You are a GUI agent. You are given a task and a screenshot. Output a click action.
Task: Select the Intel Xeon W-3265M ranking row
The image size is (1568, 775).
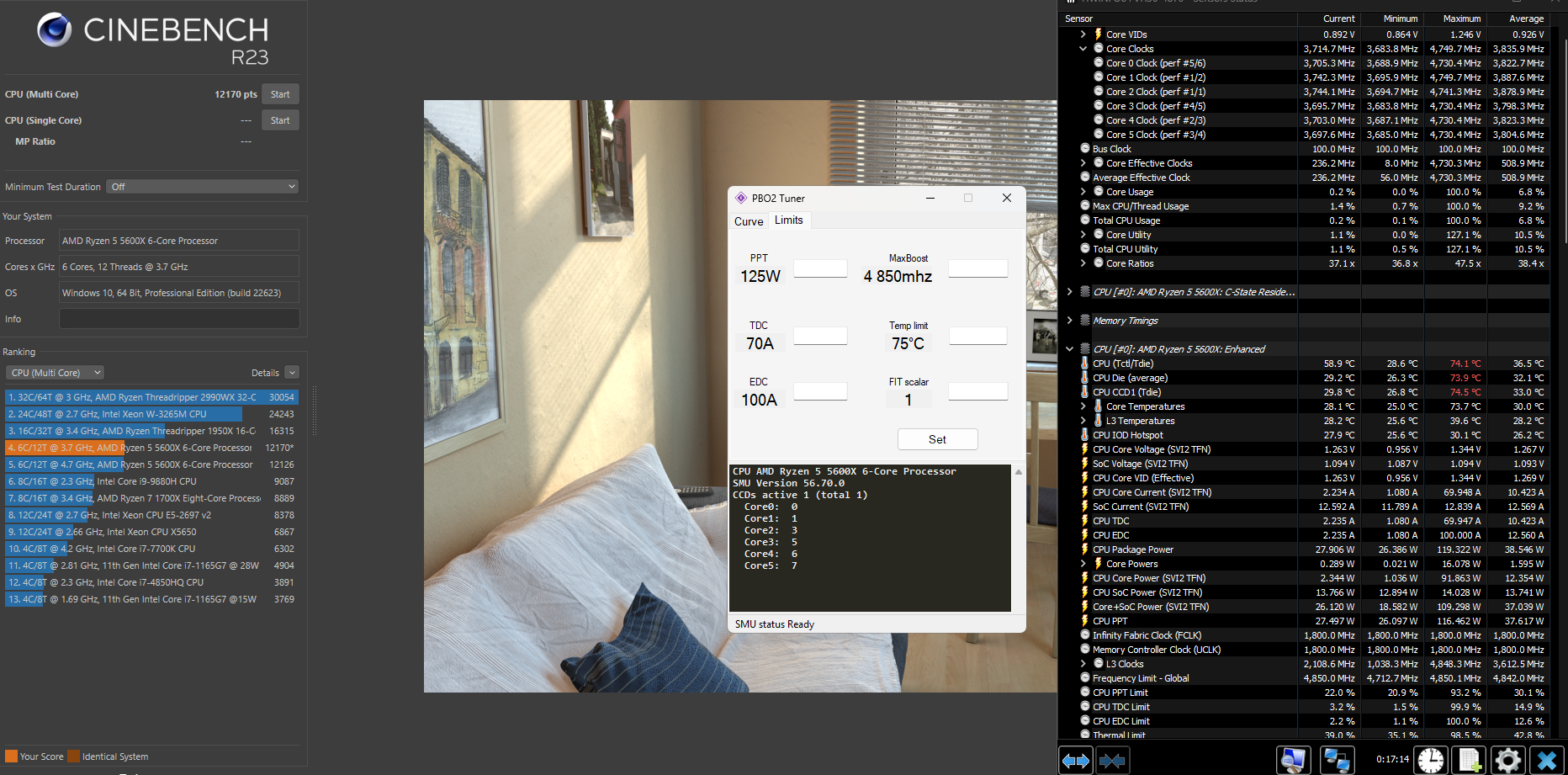tap(151, 414)
